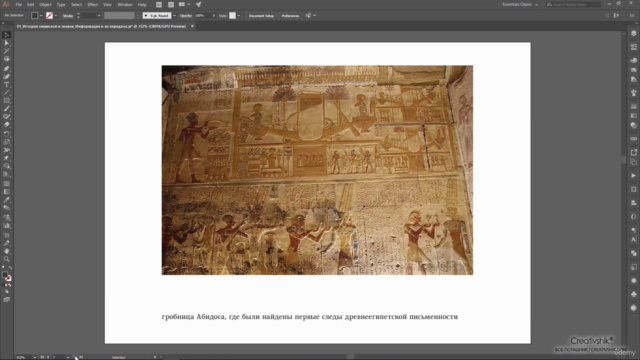Image resolution: width=640 pixels, height=360 pixels.
Task: Close the open document tab
Action: pos(192,26)
